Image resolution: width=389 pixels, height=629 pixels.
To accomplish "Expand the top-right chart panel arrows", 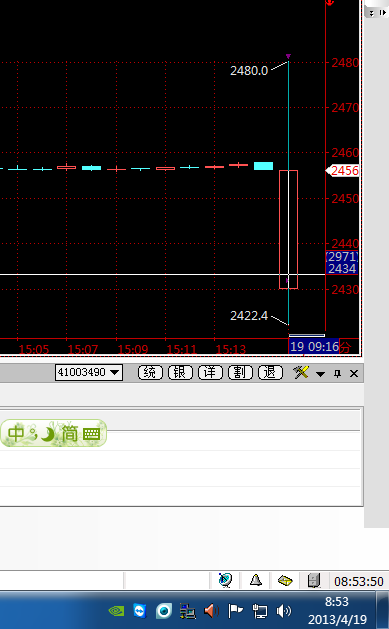I will pyautogui.click(x=376, y=12).
